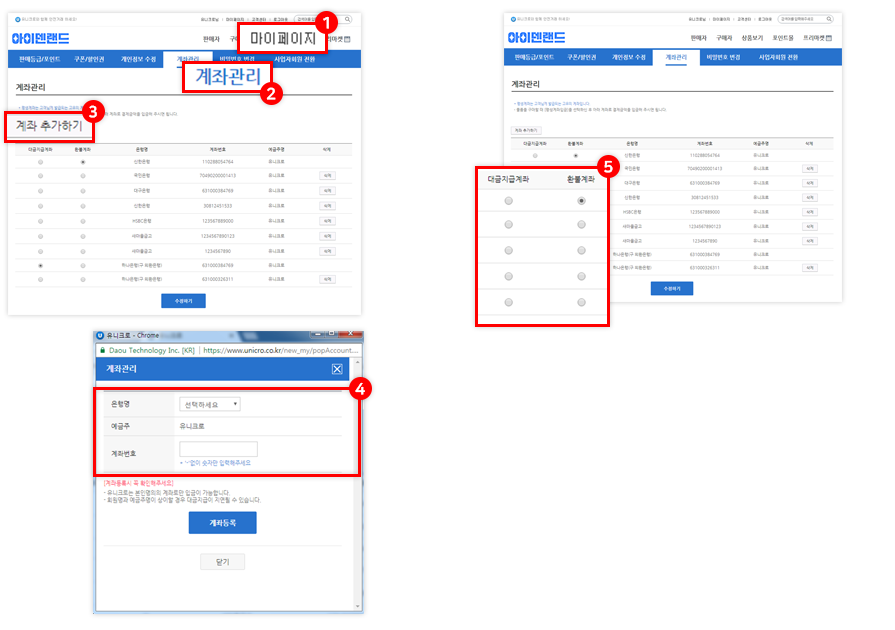Click the 아이덴랜드 logo in right screenshot

click(x=537, y=37)
